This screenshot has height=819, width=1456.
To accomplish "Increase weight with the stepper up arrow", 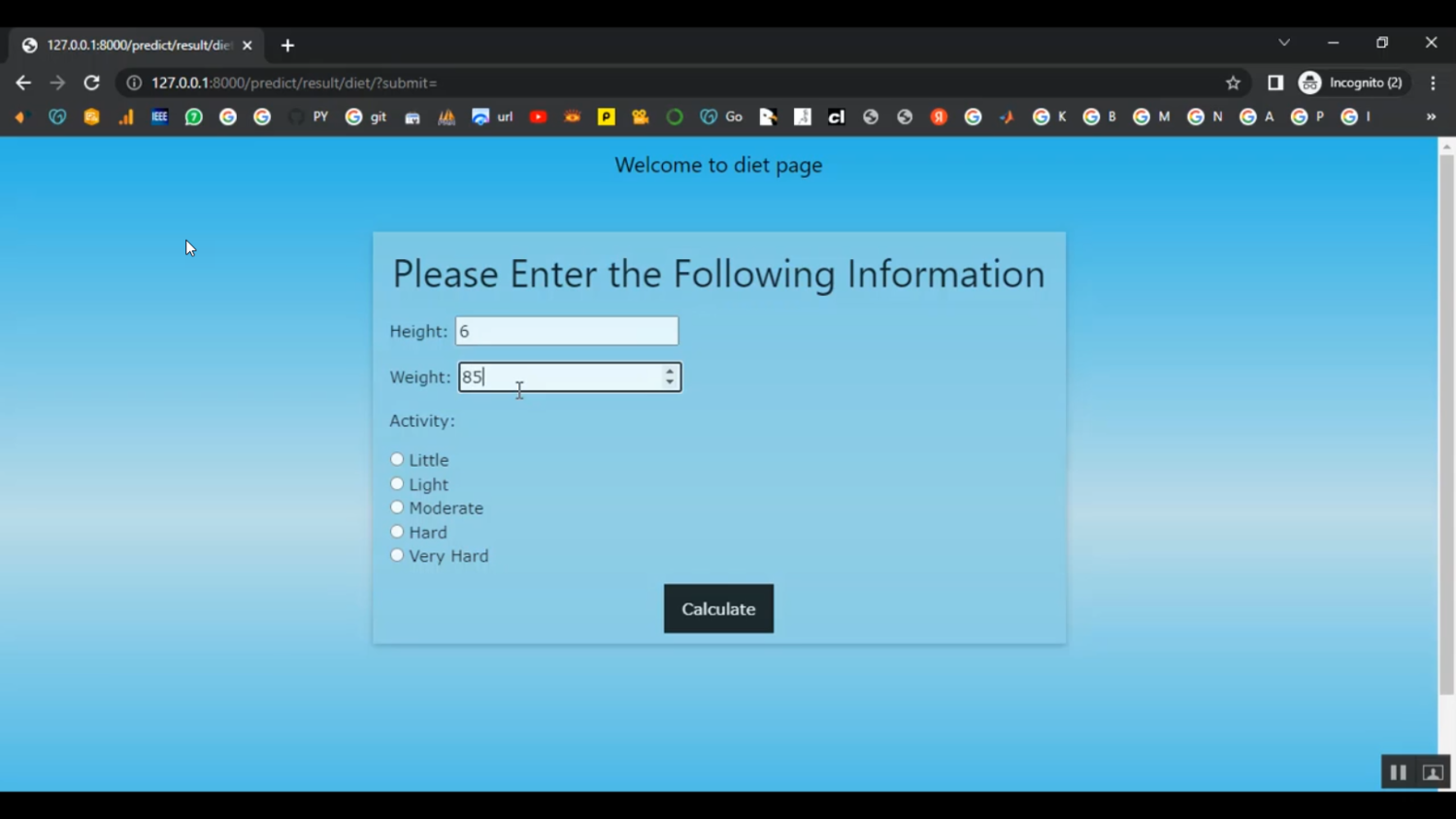I will (x=670, y=372).
